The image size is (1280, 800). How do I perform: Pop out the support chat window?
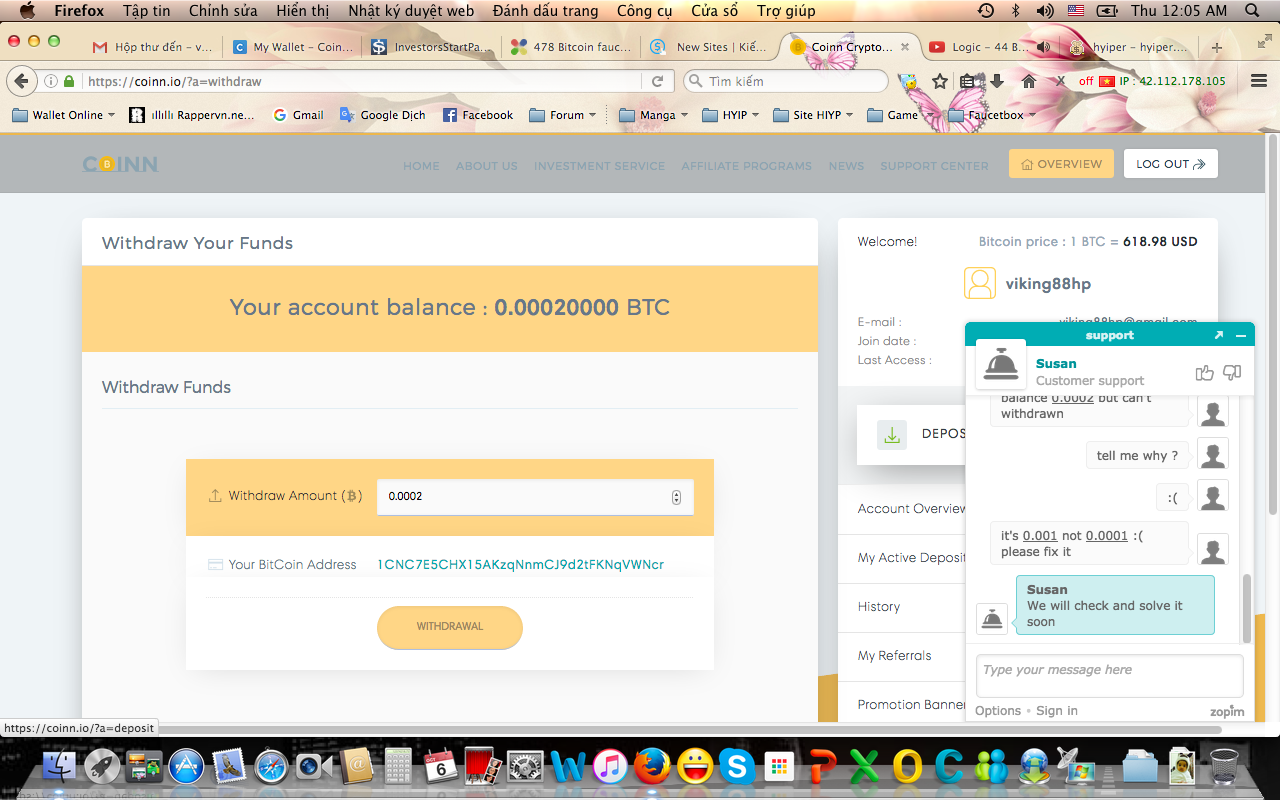[1218, 335]
